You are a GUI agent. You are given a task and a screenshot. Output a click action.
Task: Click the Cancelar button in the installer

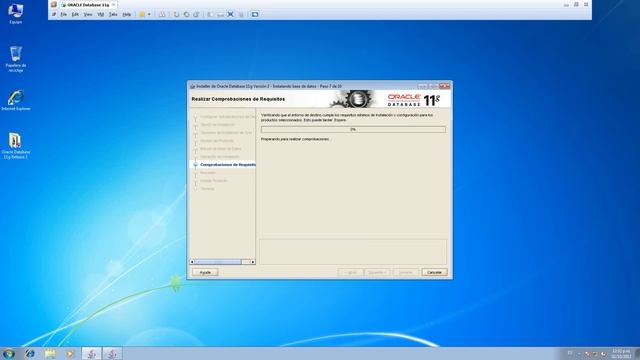[x=434, y=272]
